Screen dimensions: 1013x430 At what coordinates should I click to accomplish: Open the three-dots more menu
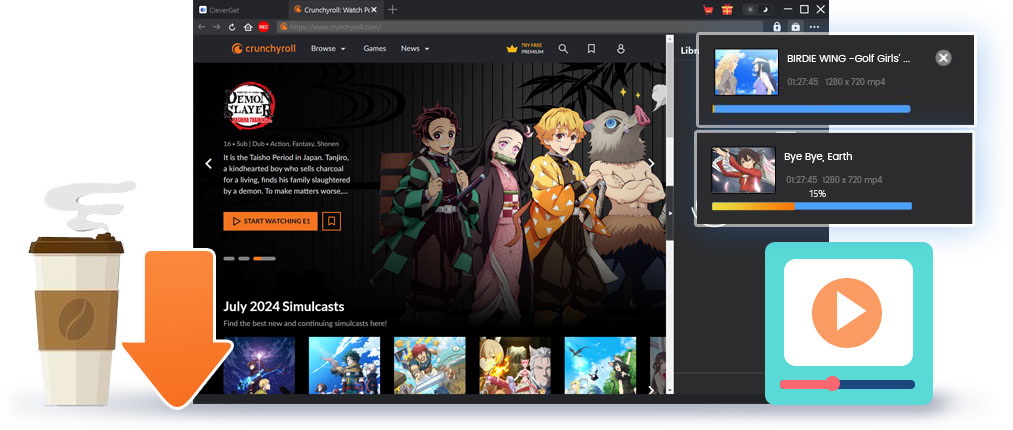tap(815, 27)
